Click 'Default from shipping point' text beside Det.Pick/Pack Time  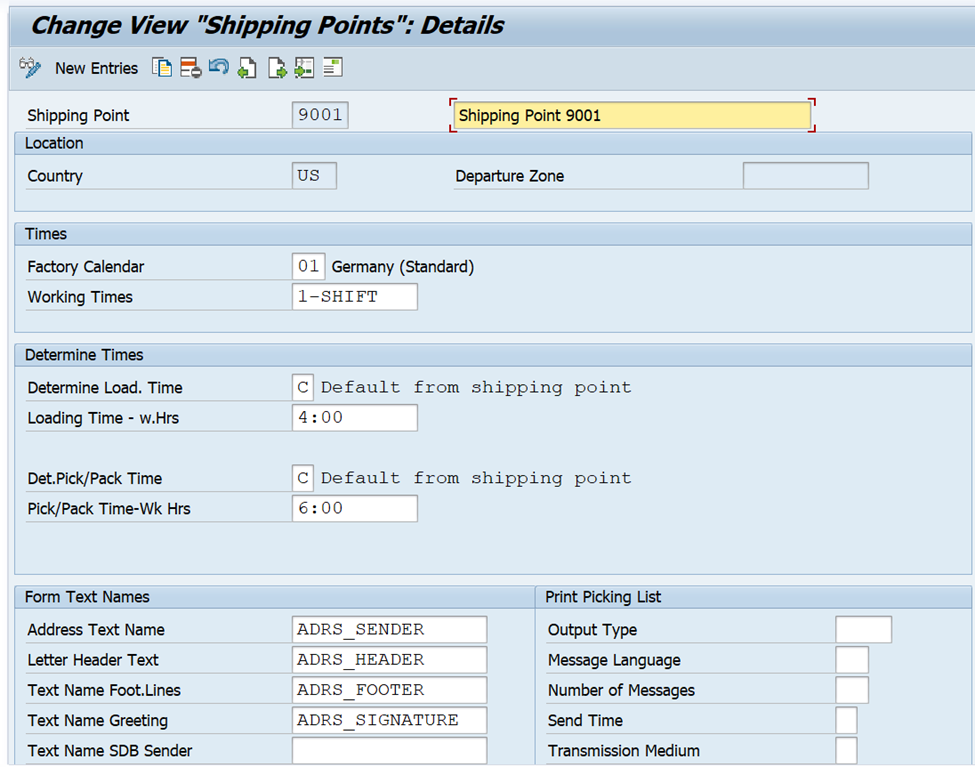click(476, 478)
